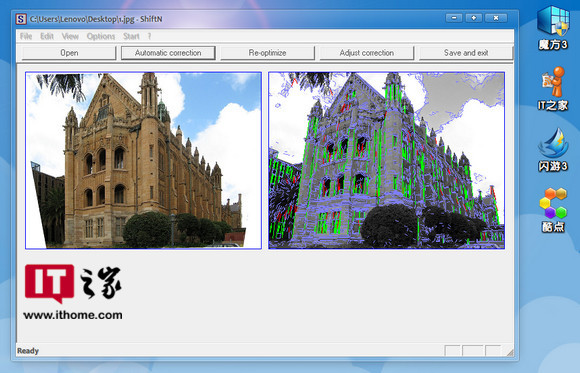This screenshot has width=580, height=373.
Task: Click the Re-optimize button
Action: pyautogui.click(x=267, y=53)
